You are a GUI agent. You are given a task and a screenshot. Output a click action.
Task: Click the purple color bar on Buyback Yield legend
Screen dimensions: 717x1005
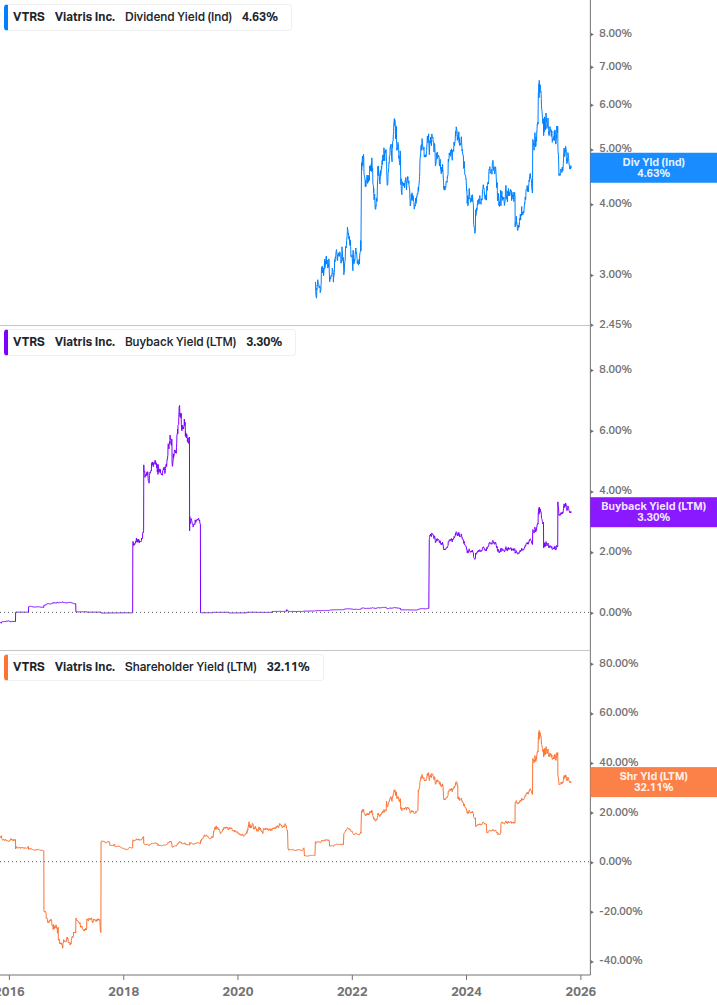pos(6,342)
